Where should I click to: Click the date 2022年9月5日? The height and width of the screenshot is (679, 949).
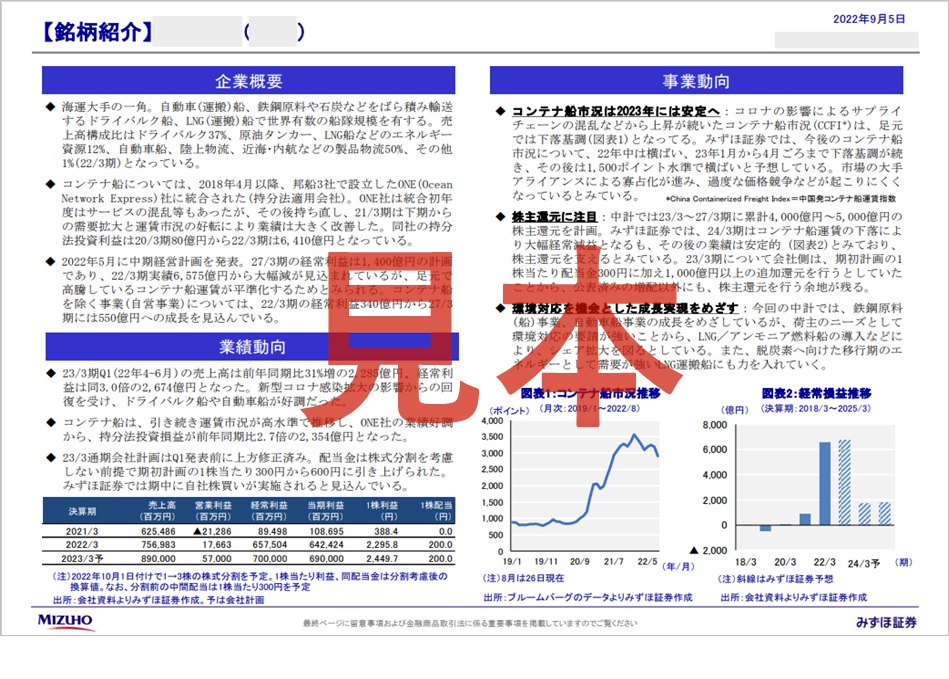[869, 19]
